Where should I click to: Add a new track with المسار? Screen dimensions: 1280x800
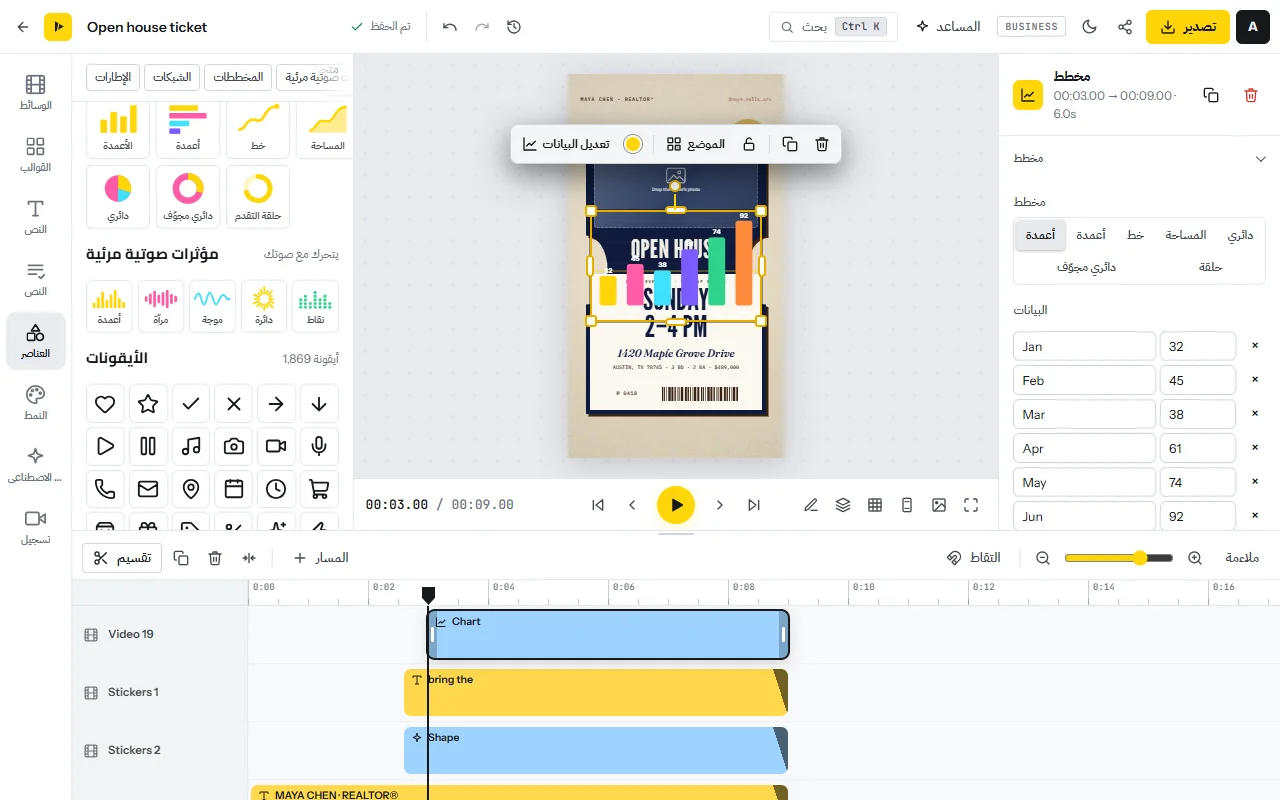pos(321,558)
